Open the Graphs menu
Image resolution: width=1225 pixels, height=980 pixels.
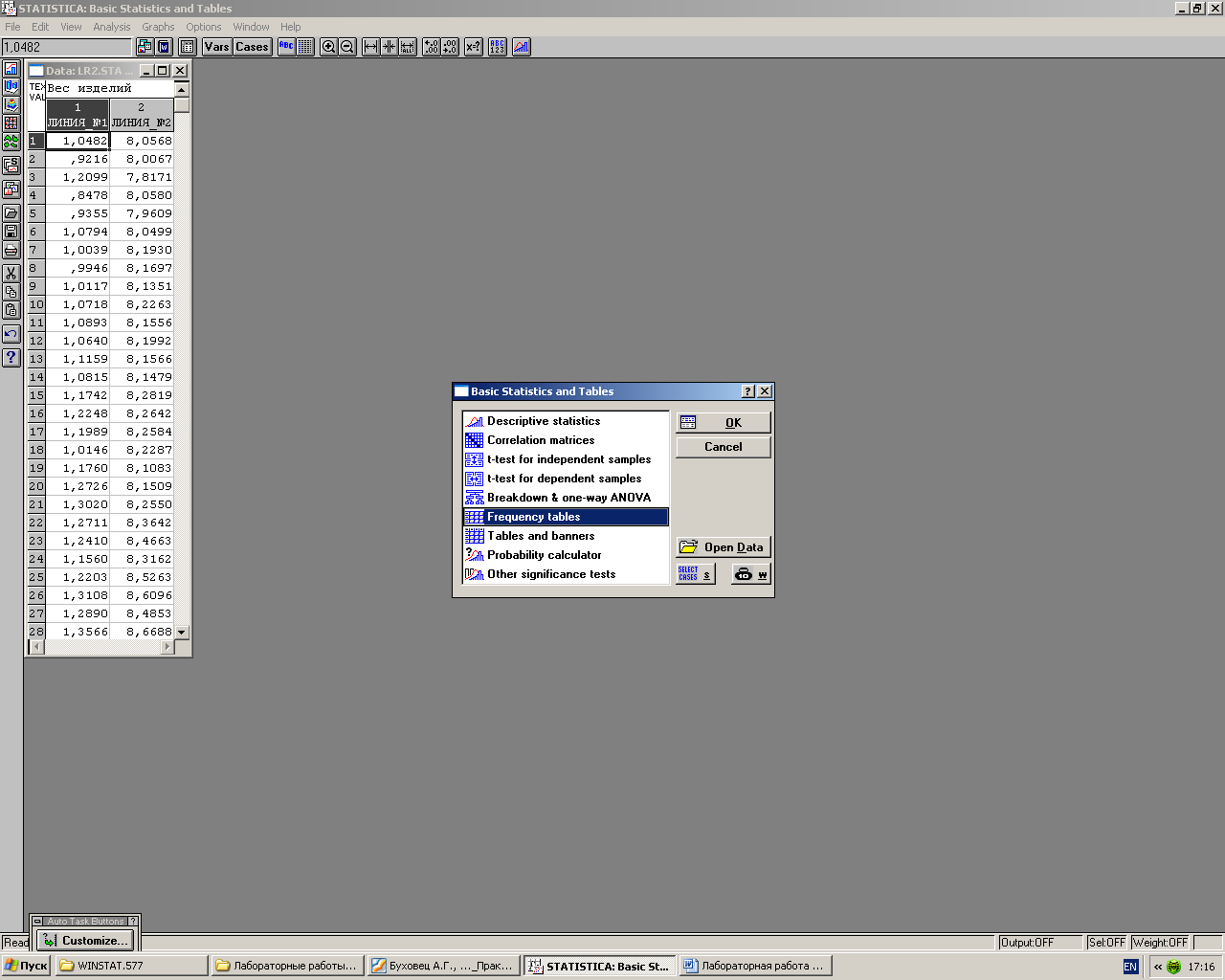(x=158, y=27)
